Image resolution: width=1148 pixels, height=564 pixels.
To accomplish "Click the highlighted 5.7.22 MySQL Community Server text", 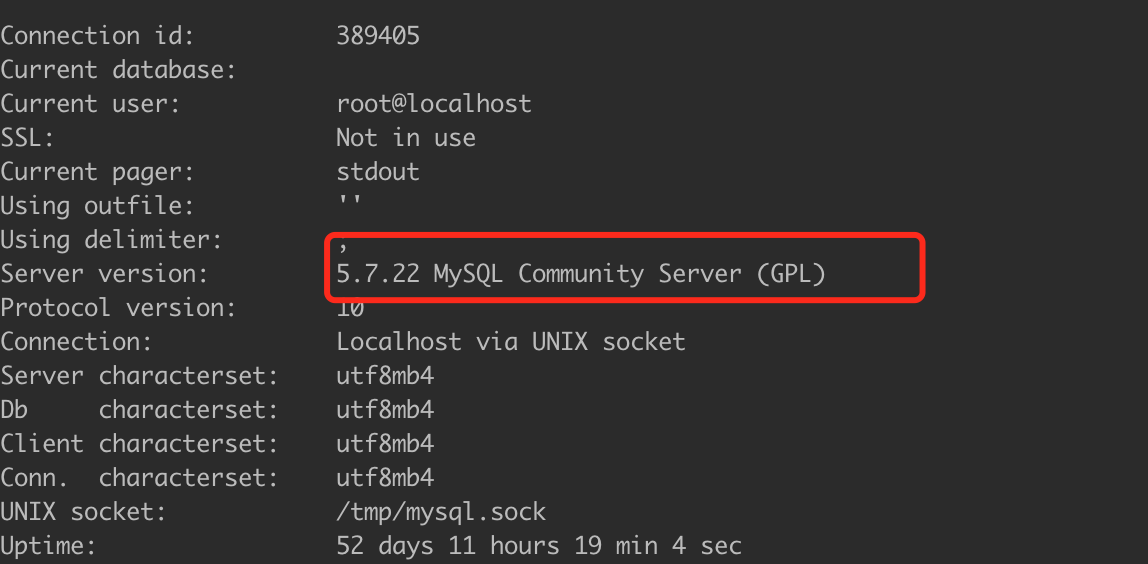I will [581, 274].
